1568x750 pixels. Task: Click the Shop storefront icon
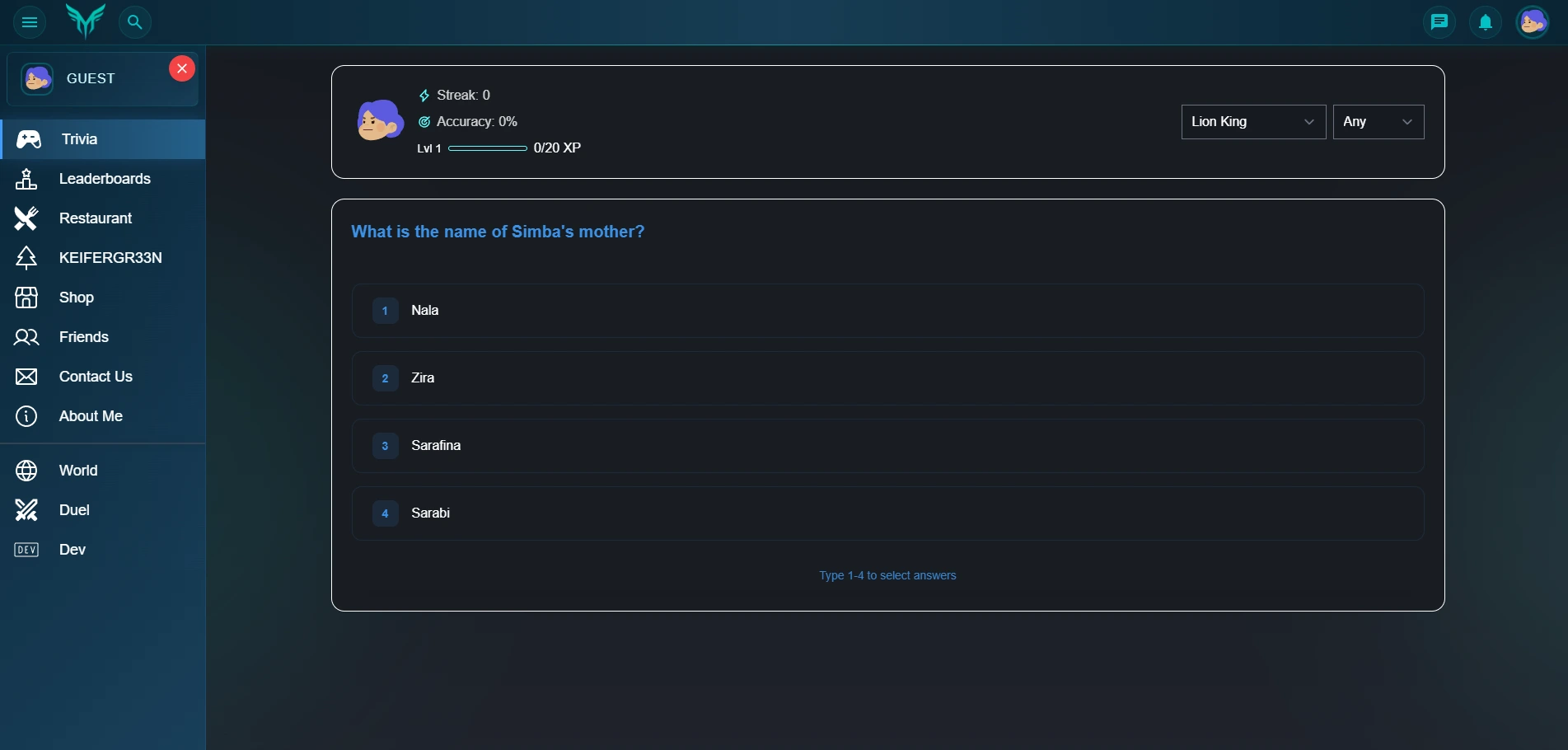click(x=26, y=298)
